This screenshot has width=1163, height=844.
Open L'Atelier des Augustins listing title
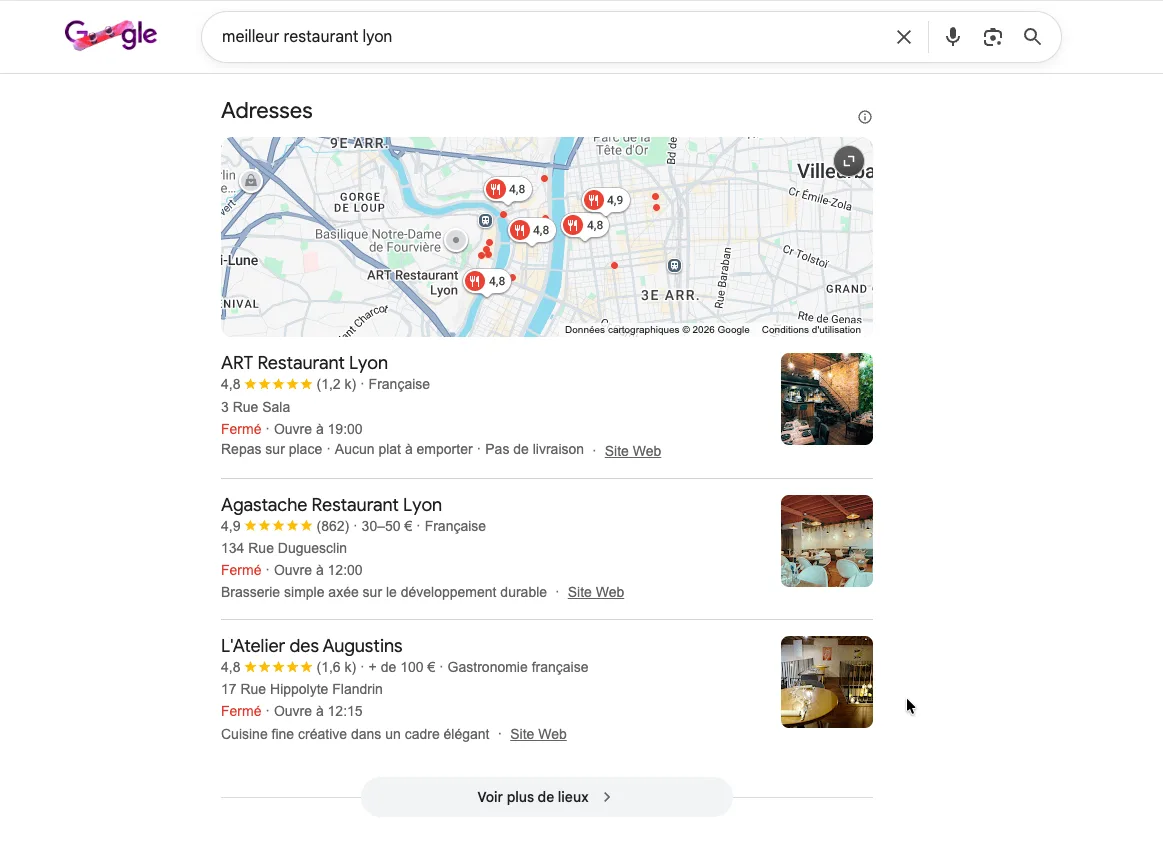pyautogui.click(x=312, y=646)
